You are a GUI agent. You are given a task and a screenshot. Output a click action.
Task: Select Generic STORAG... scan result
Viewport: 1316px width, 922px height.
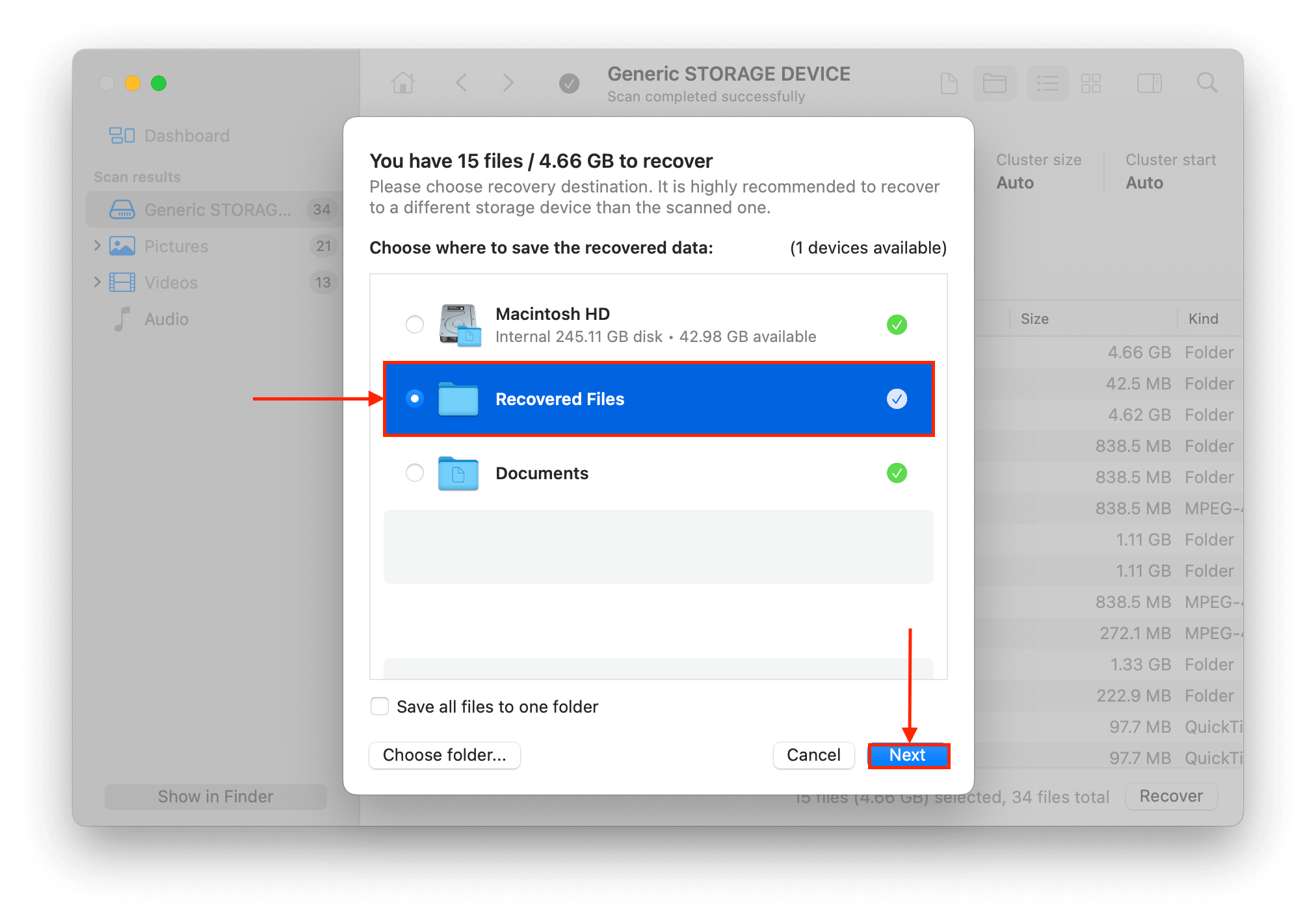(213, 209)
